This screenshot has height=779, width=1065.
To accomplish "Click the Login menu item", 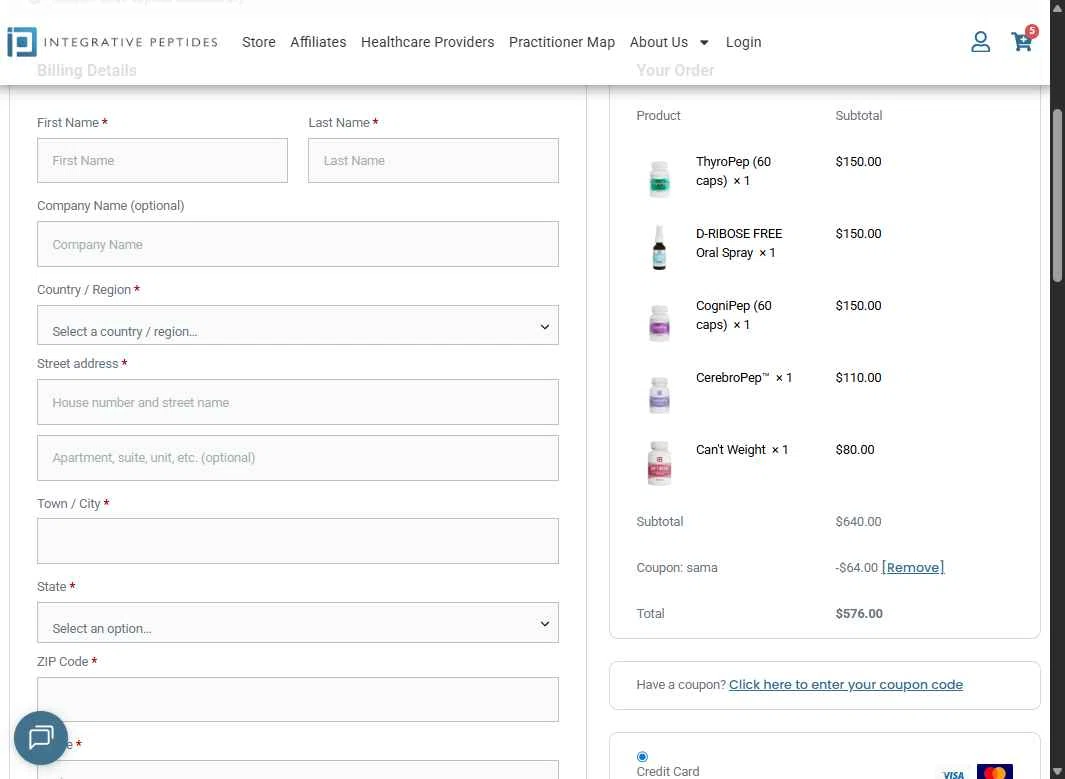I will click(743, 42).
